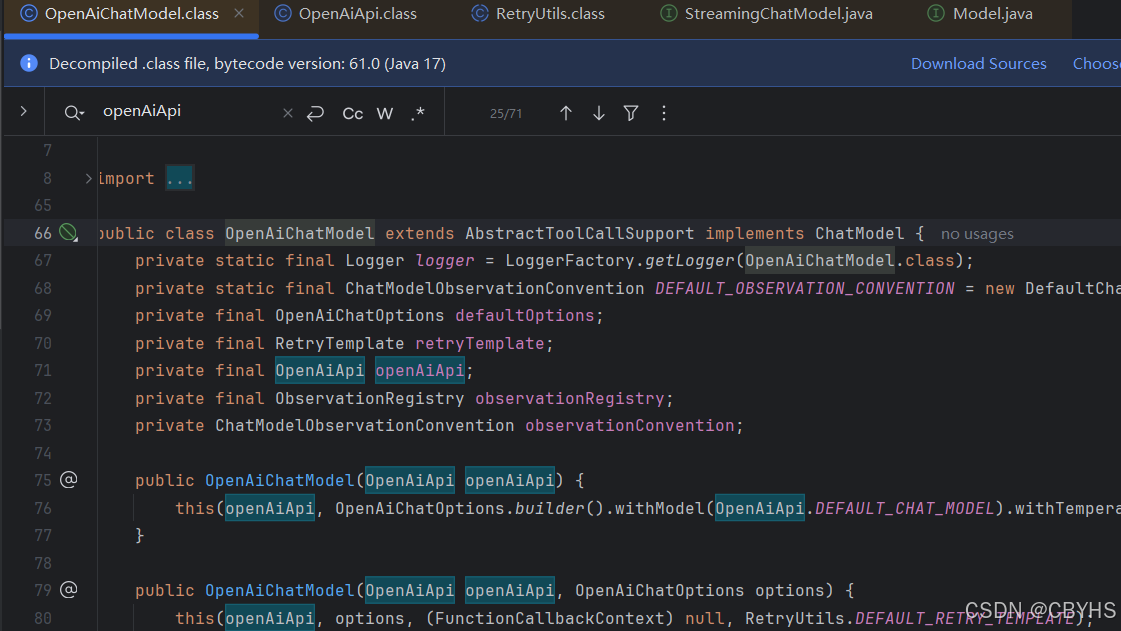Click ObservationRegistry type on line 72
Screen dimensions: 1121x631
tap(370, 399)
